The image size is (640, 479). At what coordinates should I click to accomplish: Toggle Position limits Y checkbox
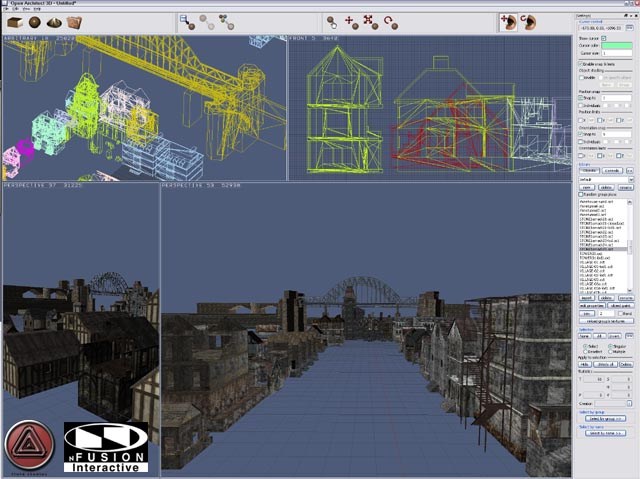pyautogui.click(x=600, y=120)
